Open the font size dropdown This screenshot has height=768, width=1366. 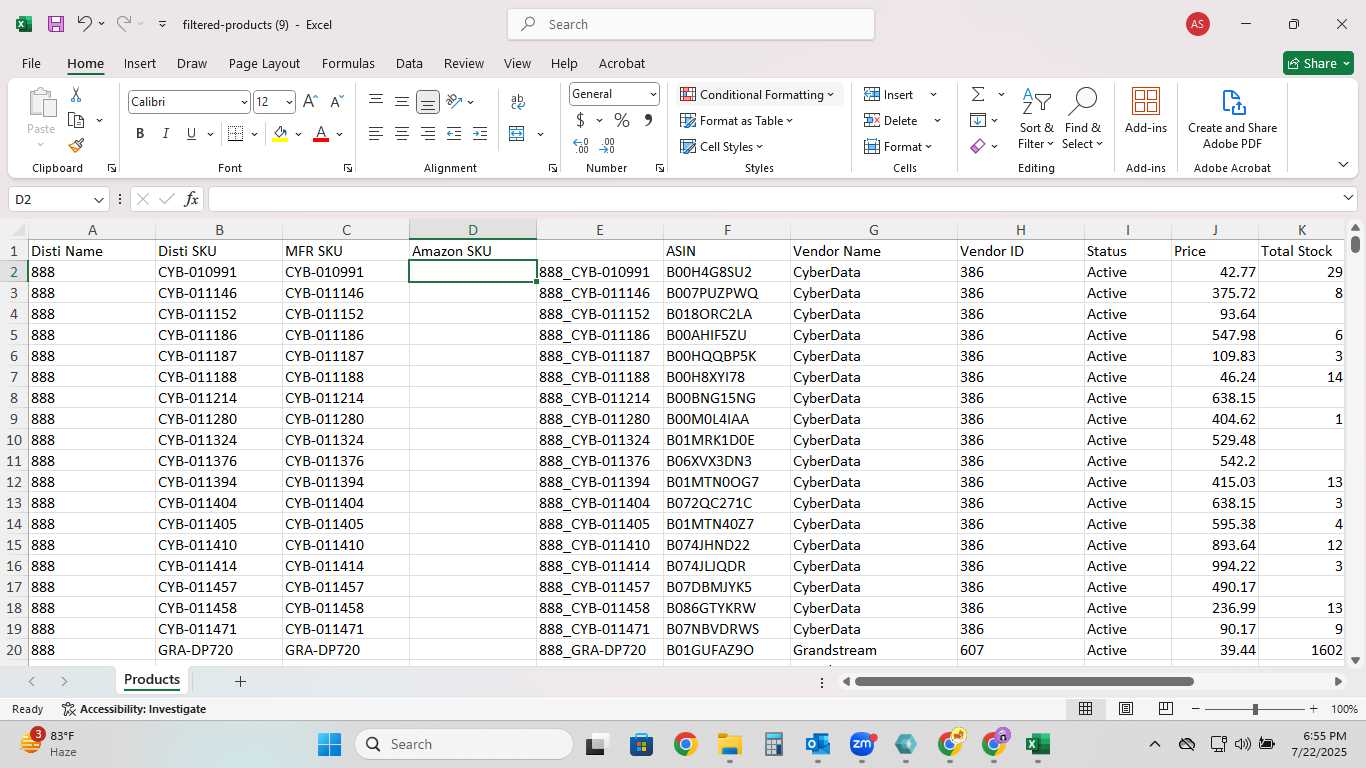coord(289,102)
